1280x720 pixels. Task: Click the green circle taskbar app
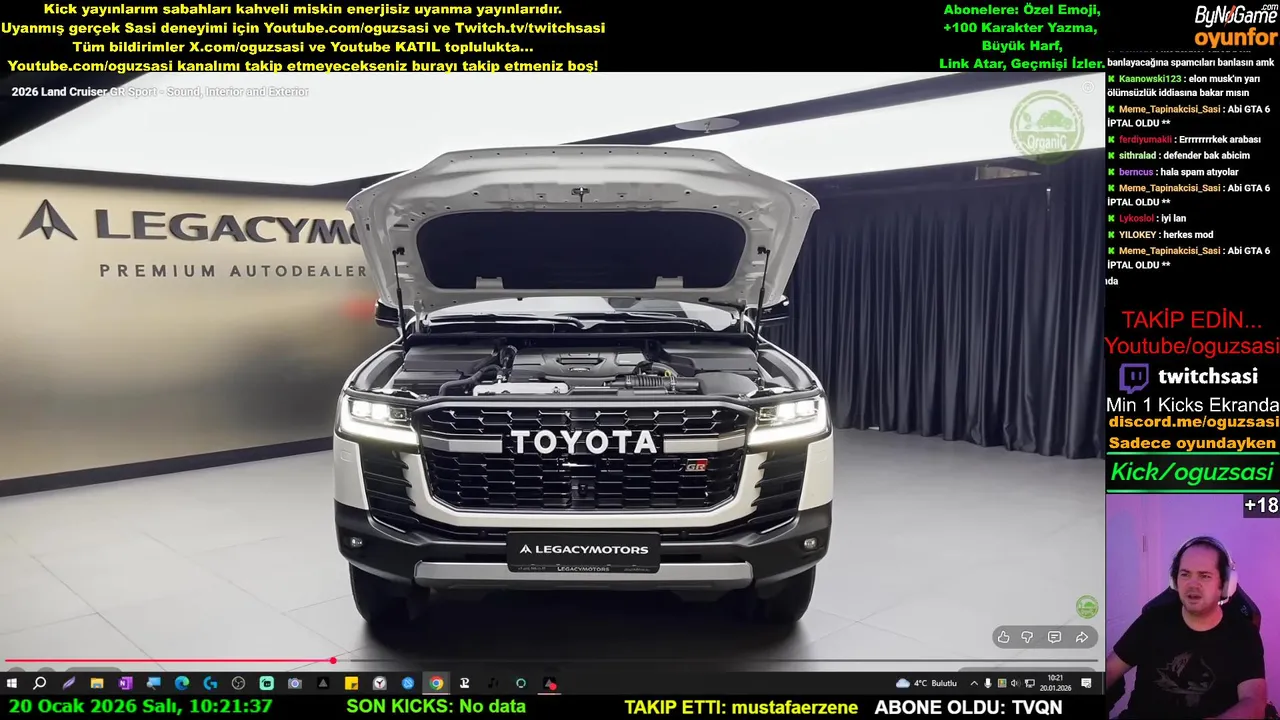(521, 684)
